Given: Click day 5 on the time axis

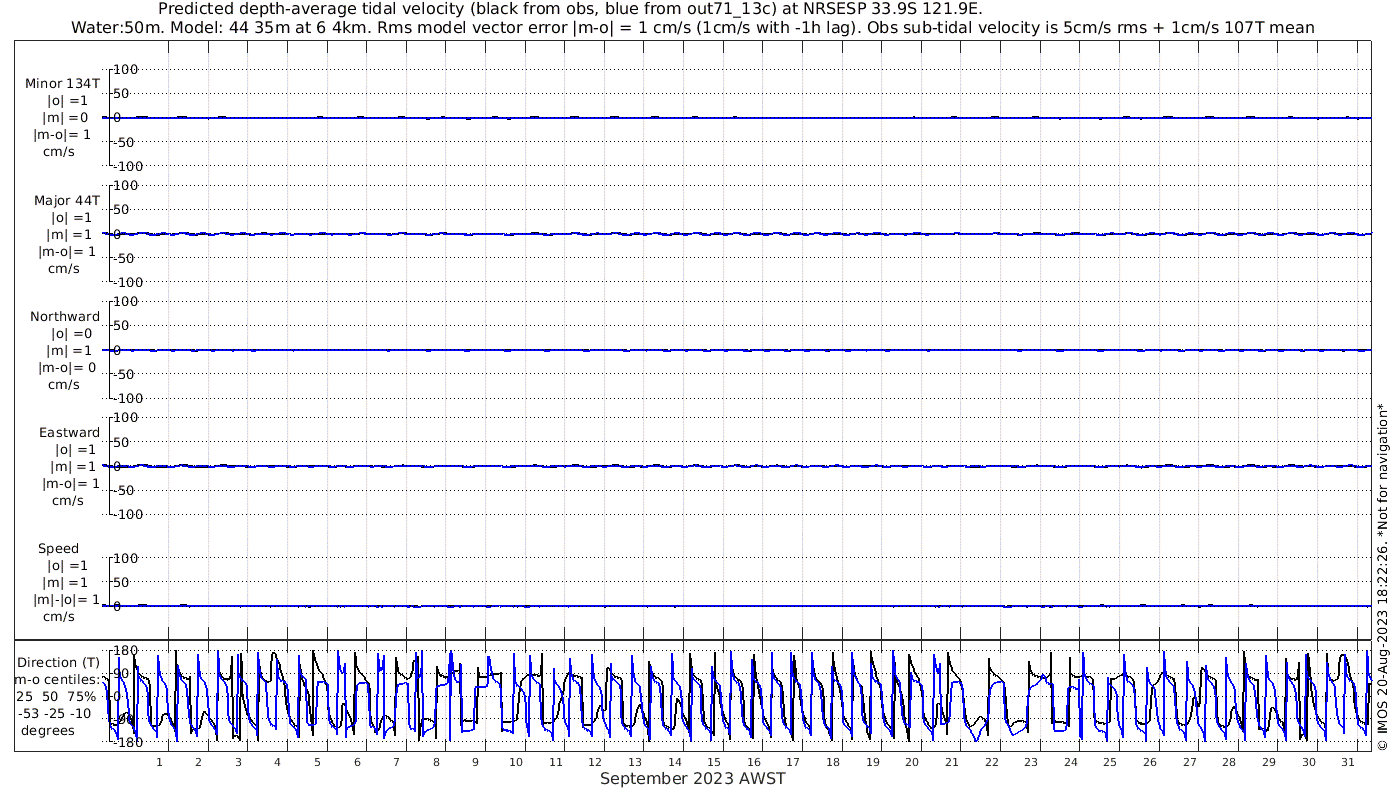Looking at the screenshot, I should (317, 762).
